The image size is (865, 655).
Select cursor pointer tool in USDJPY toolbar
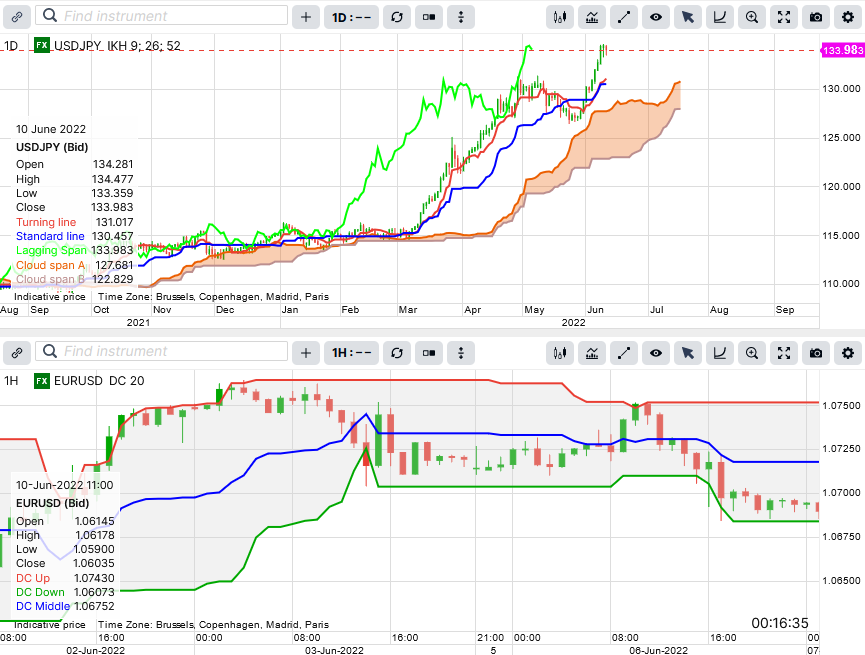pyautogui.click(x=688, y=17)
